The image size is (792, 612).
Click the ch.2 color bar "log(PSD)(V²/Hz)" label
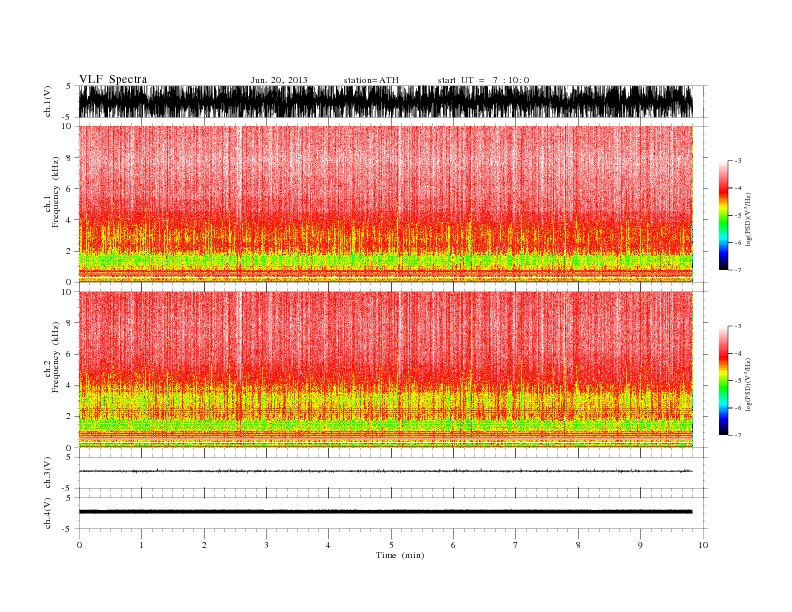[x=748, y=384]
